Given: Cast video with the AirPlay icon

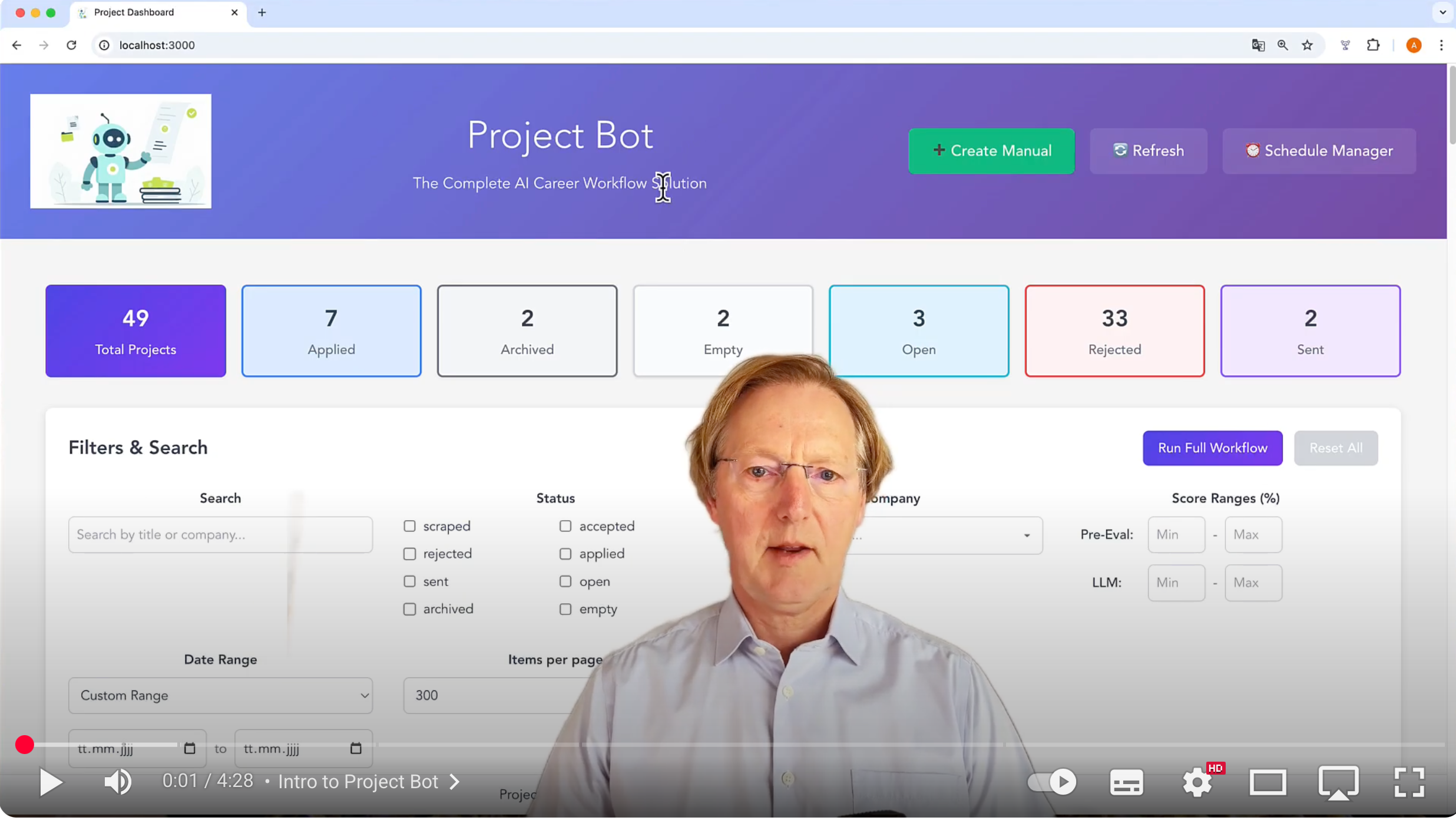Looking at the screenshot, I should (1339, 783).
